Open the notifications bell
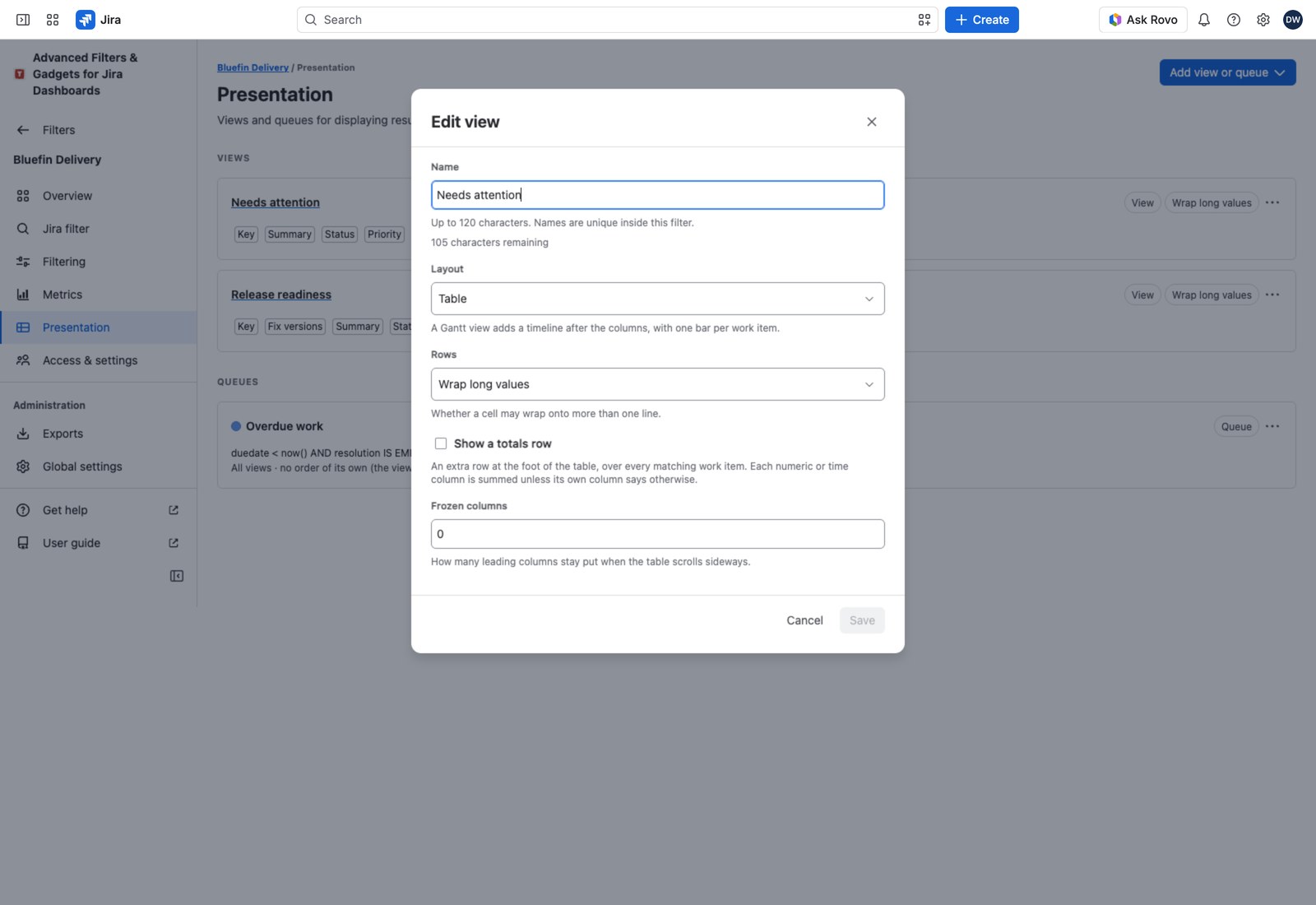The width and height of the screenshot is (1316, 905). pyautogui.click(x=1204, y=20)
